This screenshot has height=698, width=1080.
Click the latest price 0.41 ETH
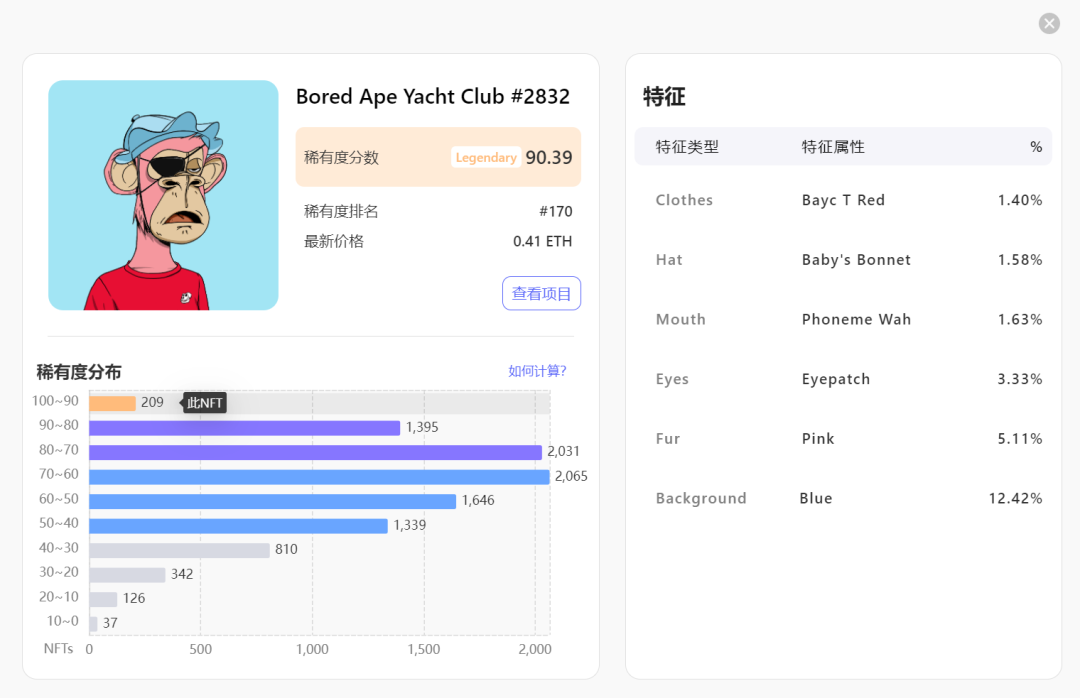point(543,241)
